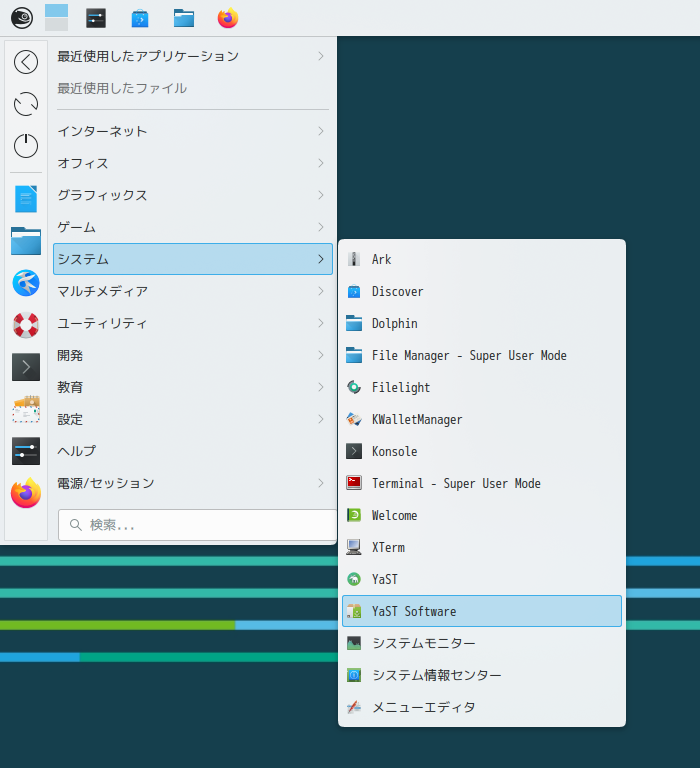The height and width of the screenshot is (768, 700).
Task: Launch Firefox from the top panel
Action: 228,18
